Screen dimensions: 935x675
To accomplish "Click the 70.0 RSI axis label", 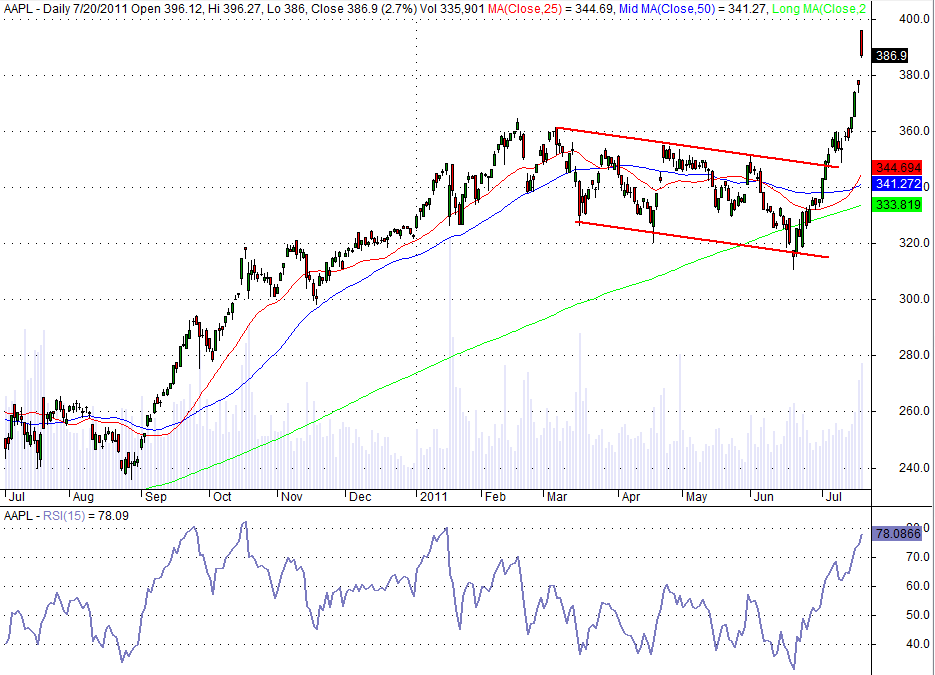I will [x=918, y=557].
